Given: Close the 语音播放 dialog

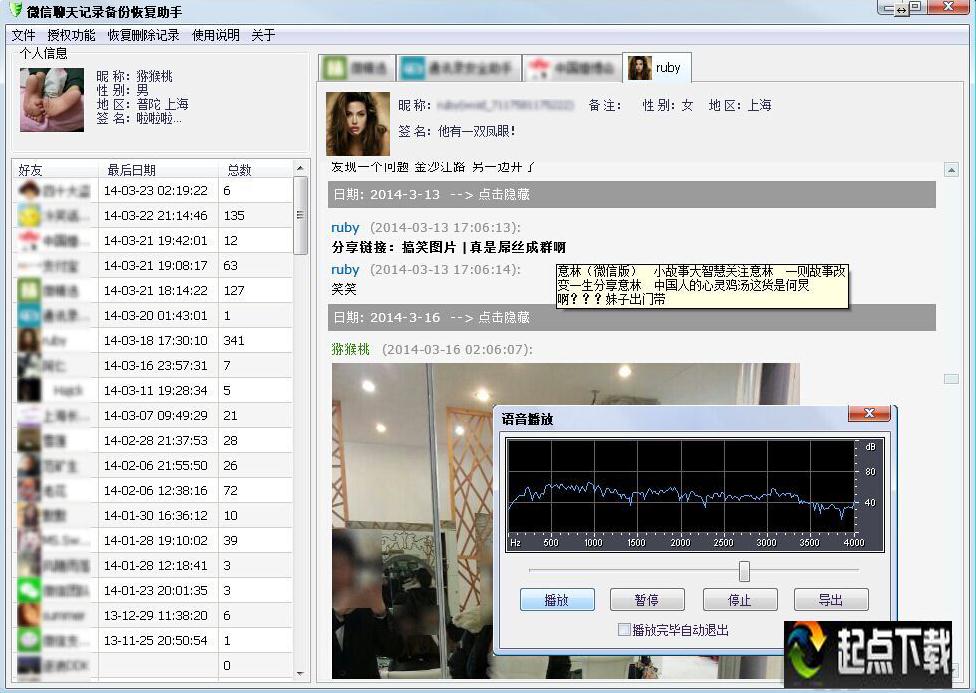Looking at the screenshot, I should [x=870, y=413].
